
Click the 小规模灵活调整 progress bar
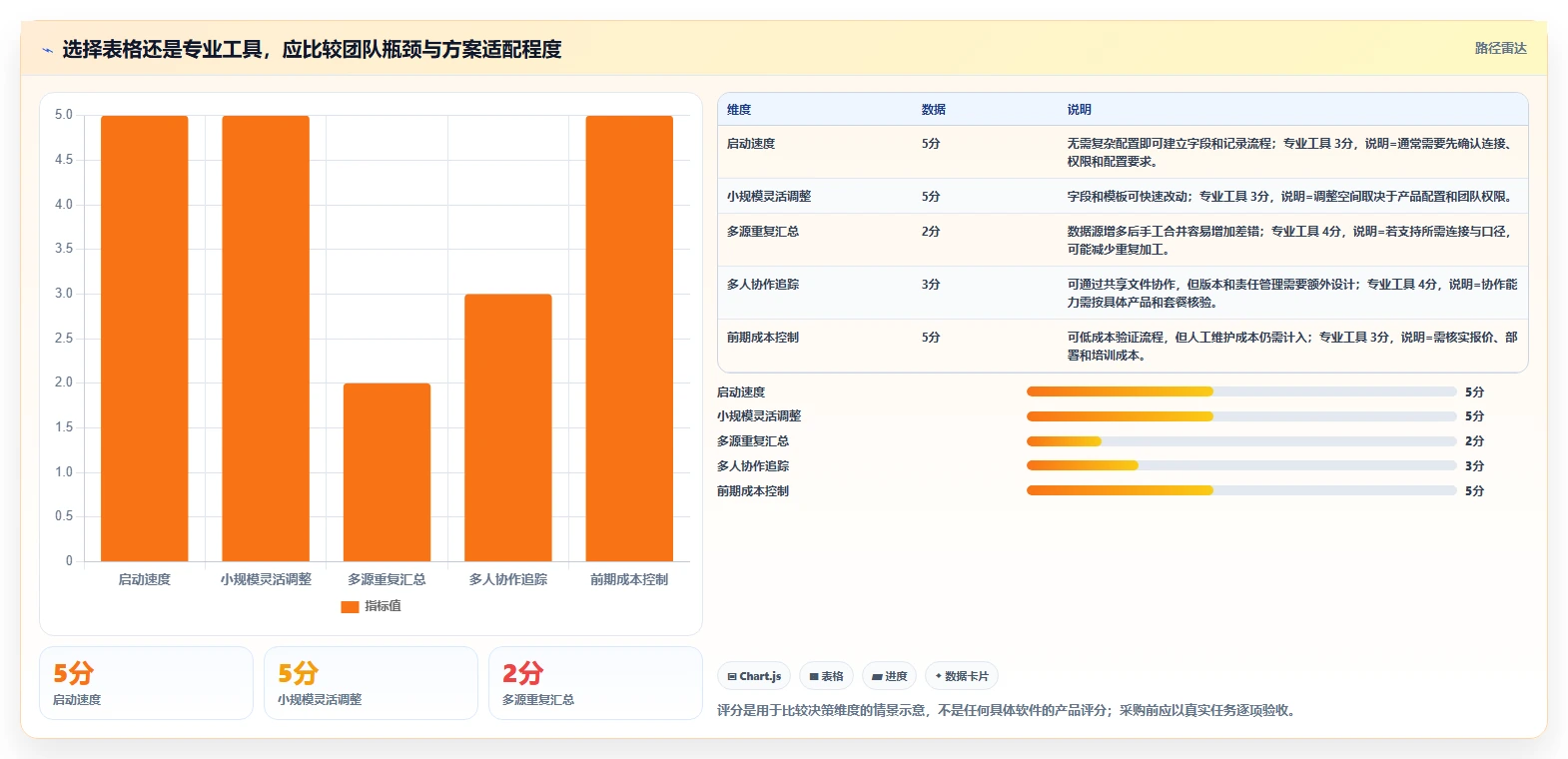[x=1241, y=416]
